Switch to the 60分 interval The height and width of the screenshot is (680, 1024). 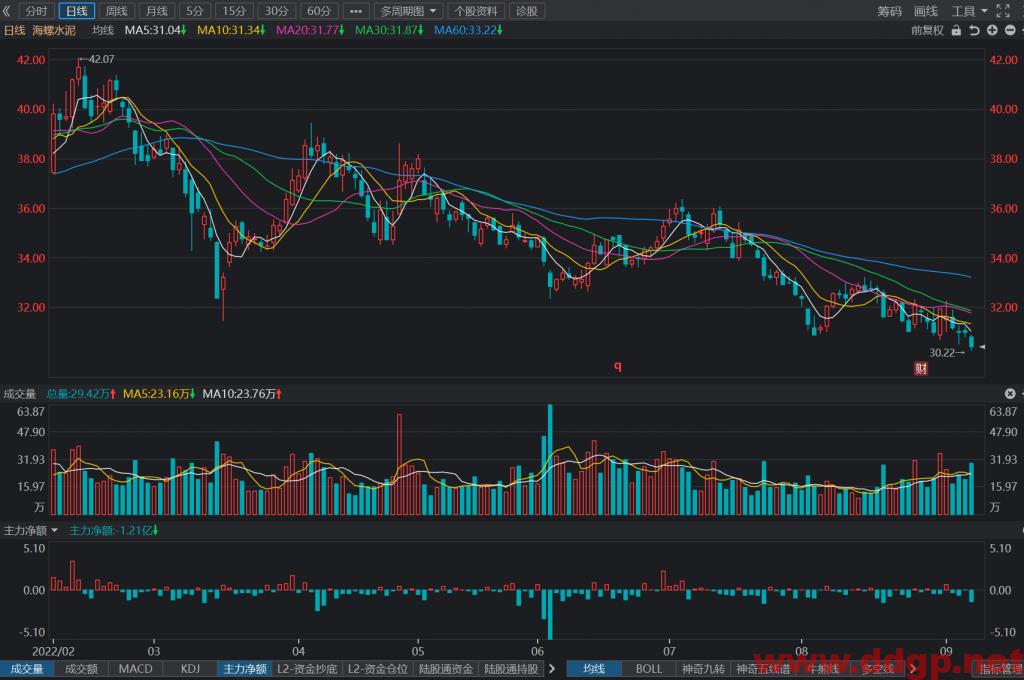click(x=319, y=10)
